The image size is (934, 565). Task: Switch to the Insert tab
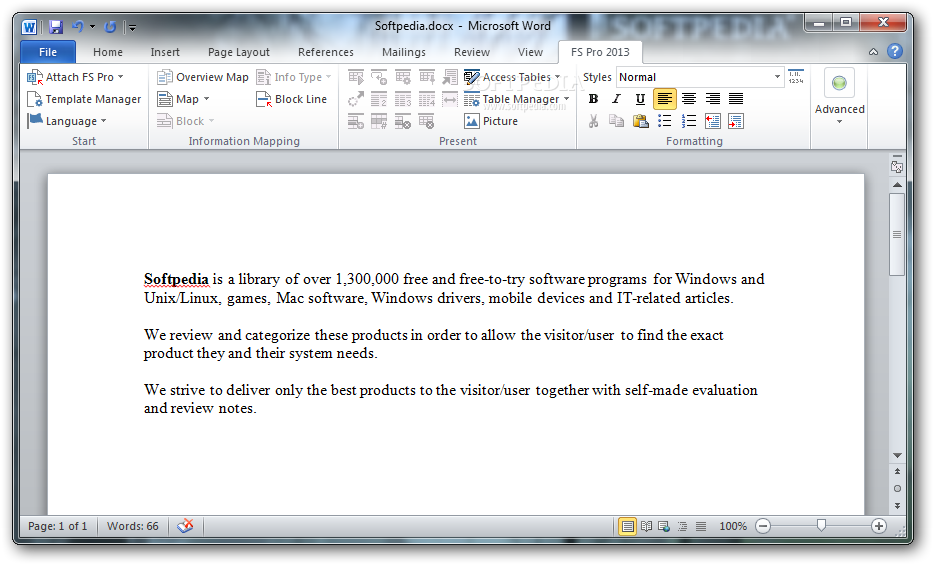pos(165,52)
